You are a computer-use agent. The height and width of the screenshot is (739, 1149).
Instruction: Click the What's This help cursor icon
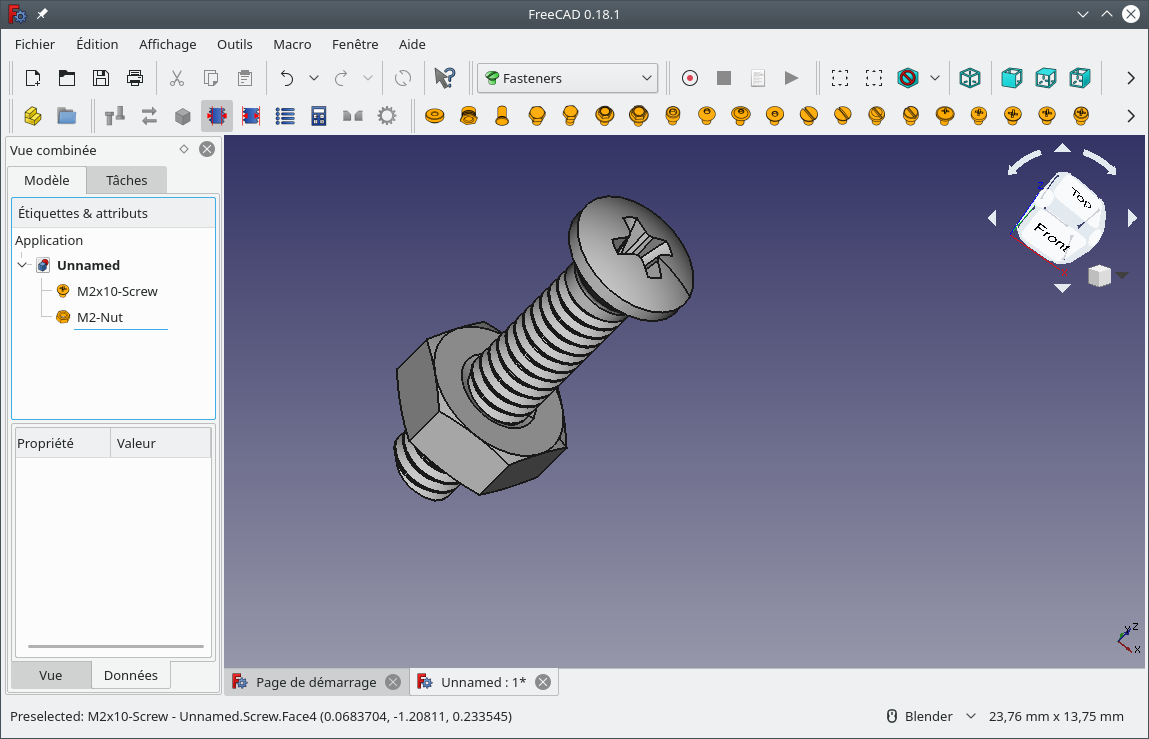pyautogui.click(x=444, y=78)
